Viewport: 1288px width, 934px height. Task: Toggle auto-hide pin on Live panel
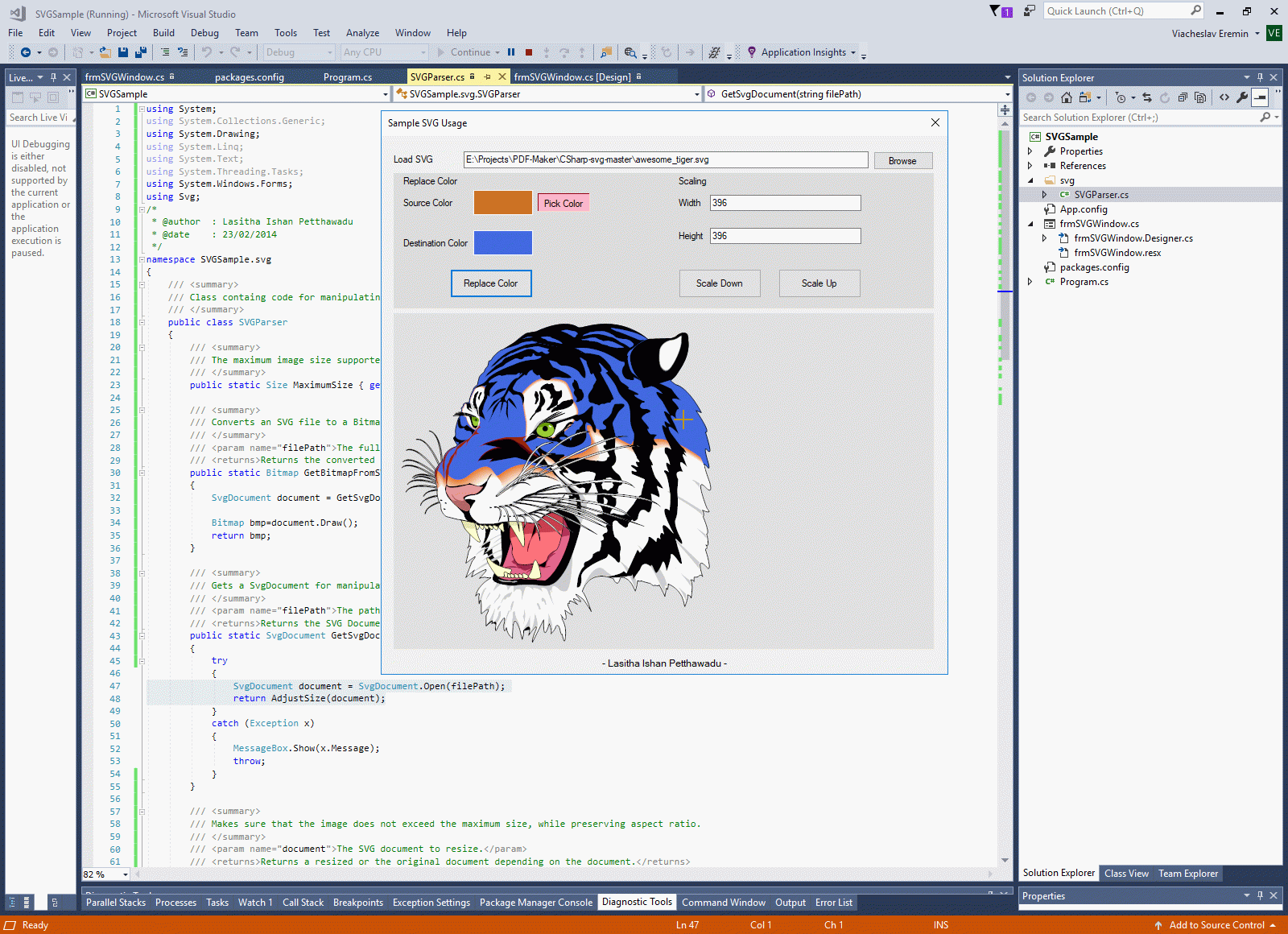click(x=53, y=77)
